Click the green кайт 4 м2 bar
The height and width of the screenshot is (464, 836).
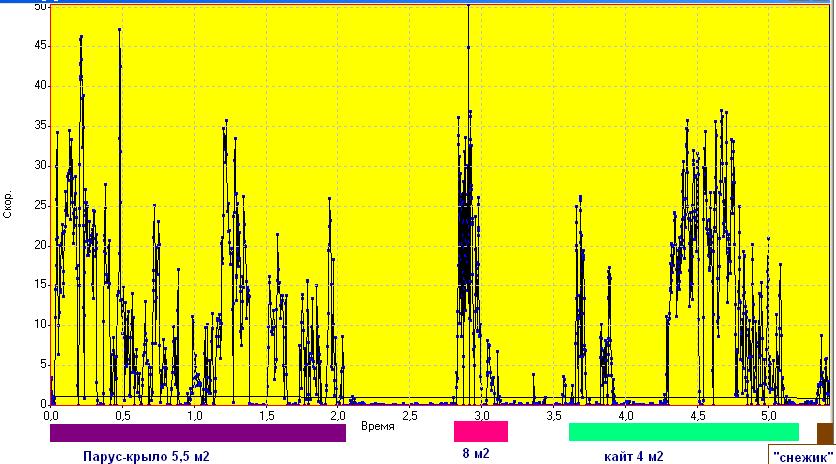683,432
